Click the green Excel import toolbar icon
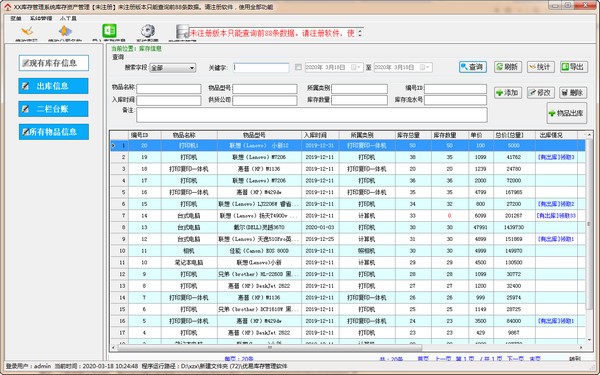This screenshot has height=375, width=600. pos(109,31)
